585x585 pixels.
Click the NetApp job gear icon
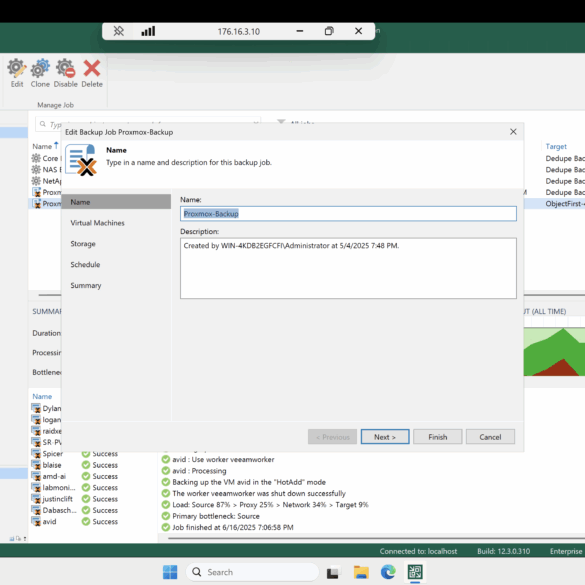coord(36,181)
